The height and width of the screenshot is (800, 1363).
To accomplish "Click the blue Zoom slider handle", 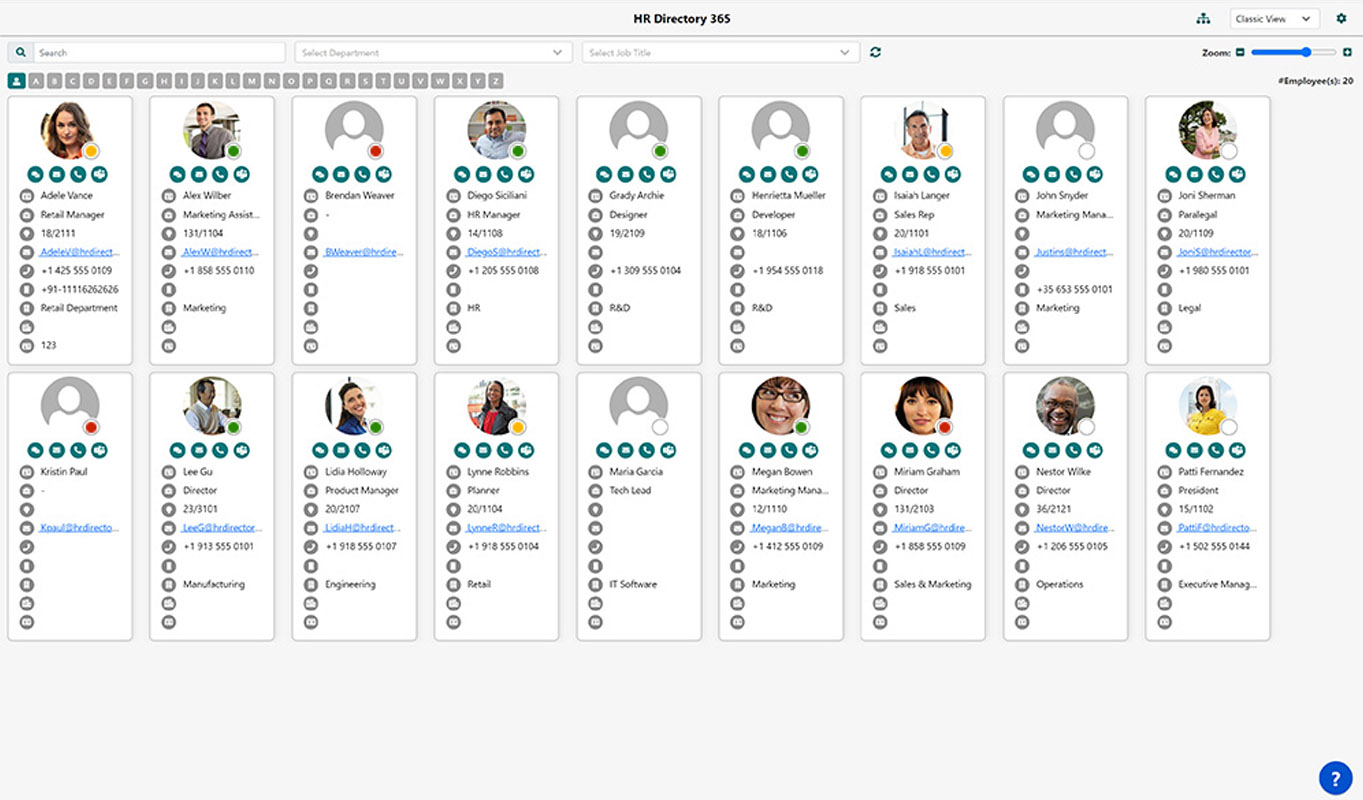I will (x=1306, y=52).
